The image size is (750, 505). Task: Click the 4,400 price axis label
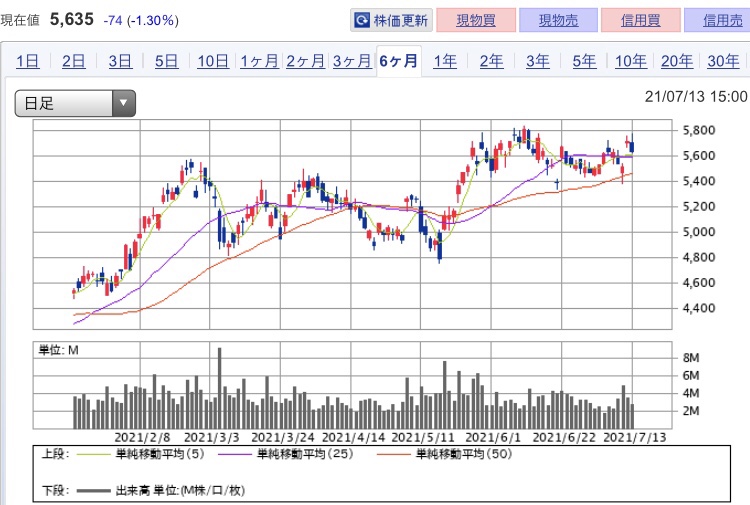[x=699, y=308]
